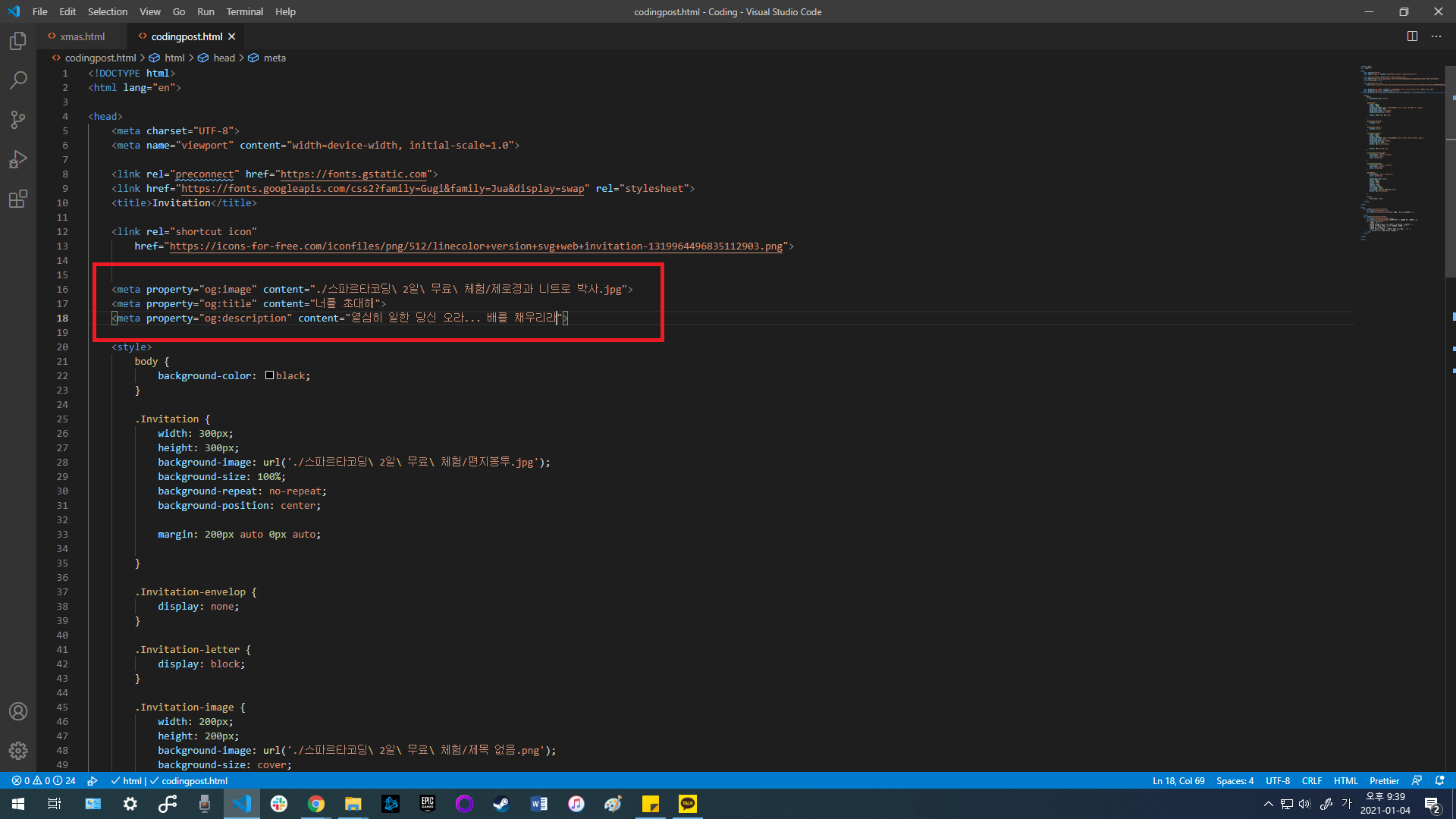Open More Actions ellipsis in editor
This screenshot has width=1456, height=819.
(x=1436, y=36)
